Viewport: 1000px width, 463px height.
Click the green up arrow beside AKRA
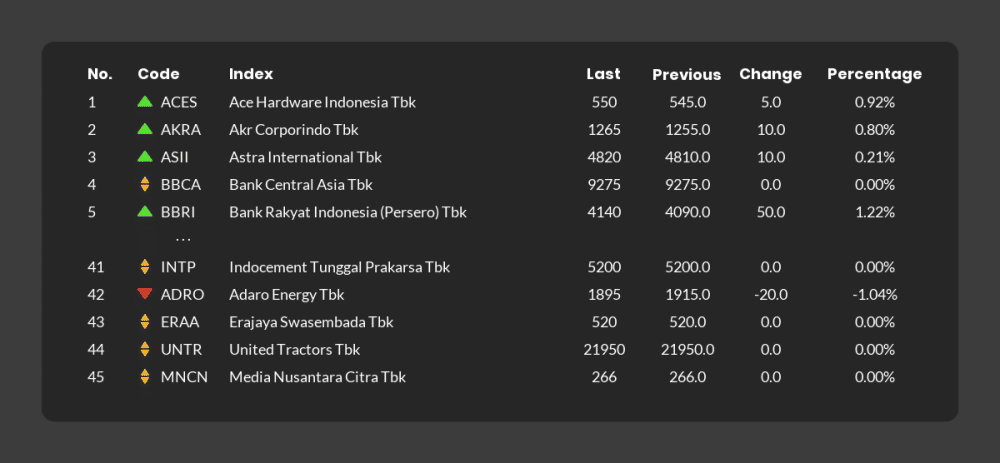coord(145,129)
